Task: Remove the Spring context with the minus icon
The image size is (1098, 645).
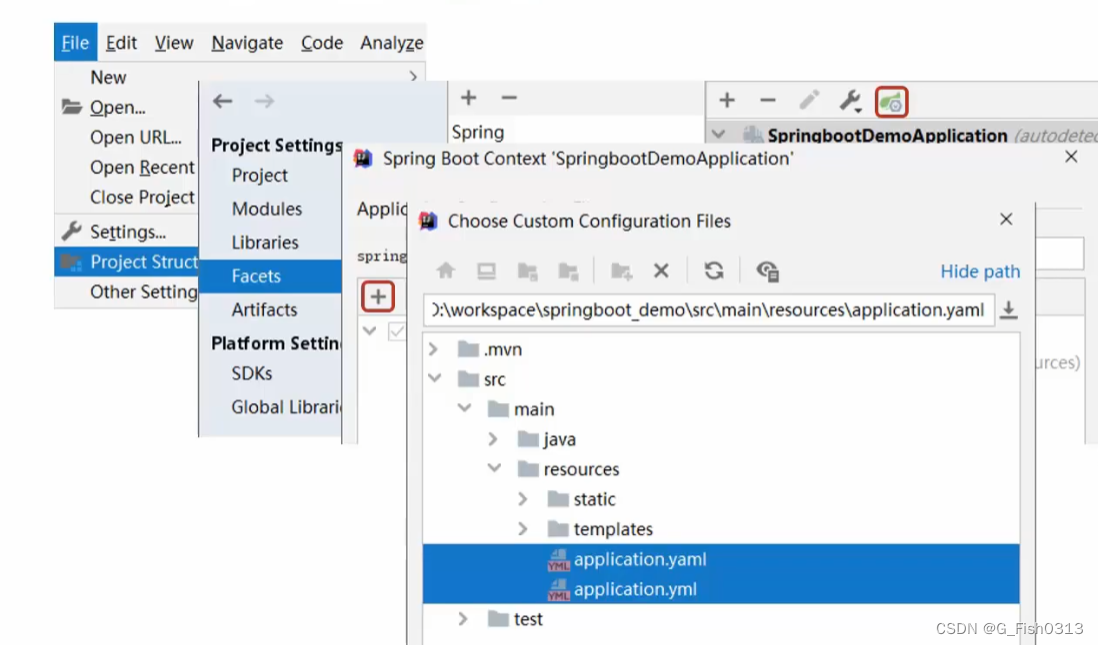Action: coord(767,100)
